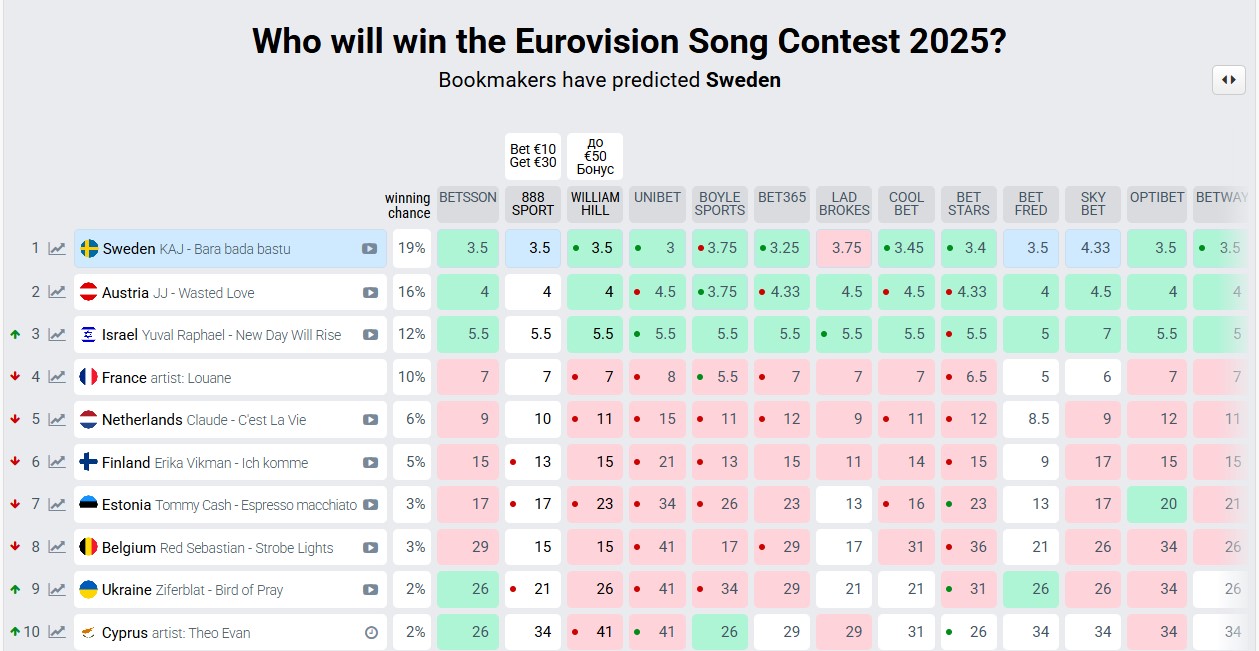Play the video for Finland's Ich komme
This screenshot has height=651, width=1259.
(370, 463)
